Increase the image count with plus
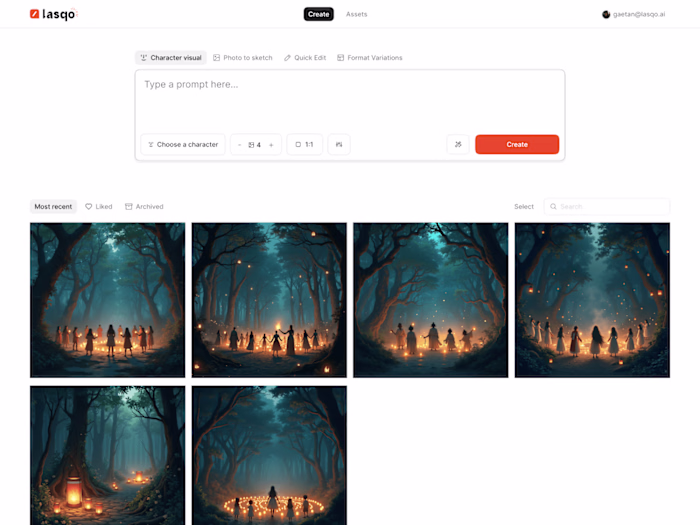 tap(271, 145)
